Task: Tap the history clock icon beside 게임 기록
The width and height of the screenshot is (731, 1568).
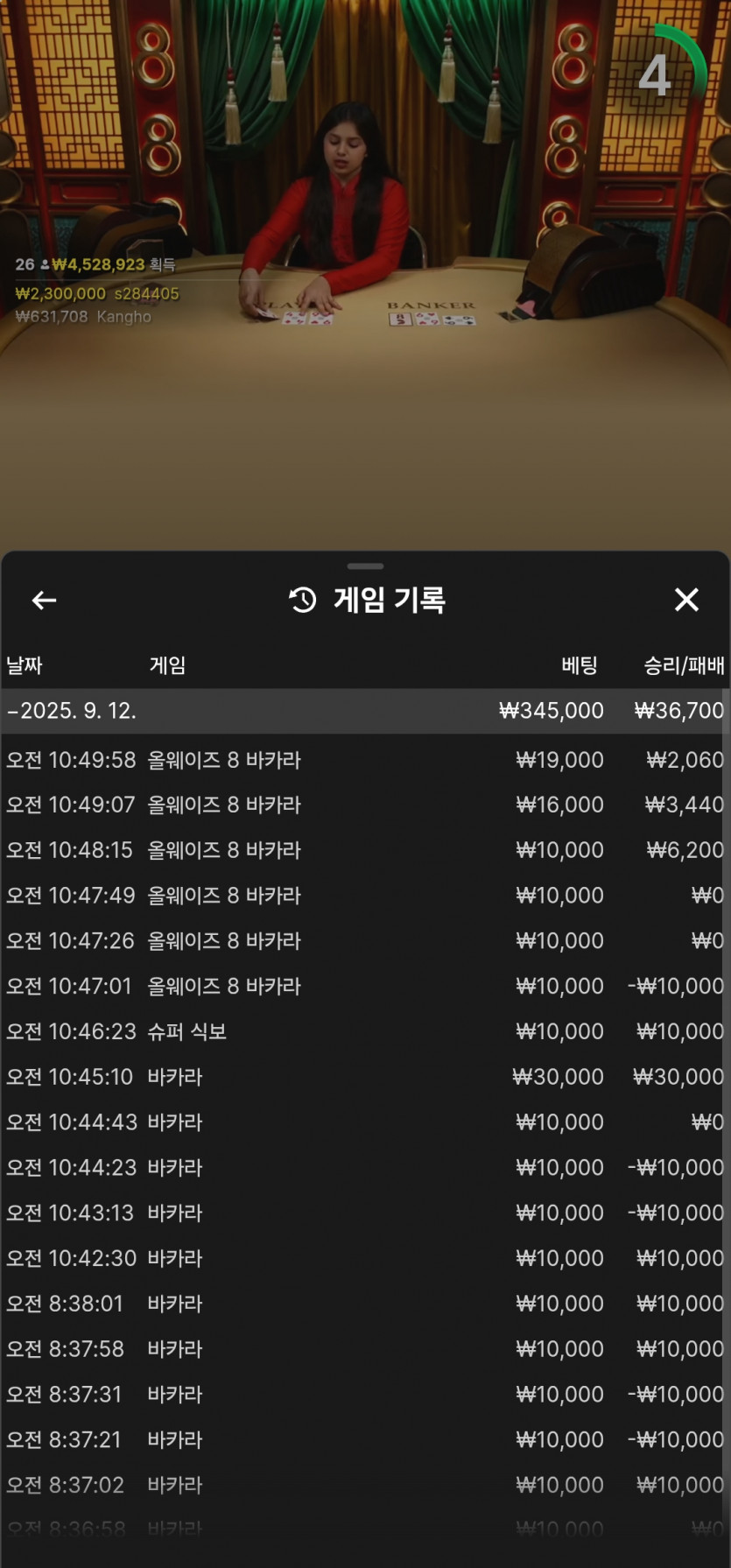Action: (x=303, y=600)
